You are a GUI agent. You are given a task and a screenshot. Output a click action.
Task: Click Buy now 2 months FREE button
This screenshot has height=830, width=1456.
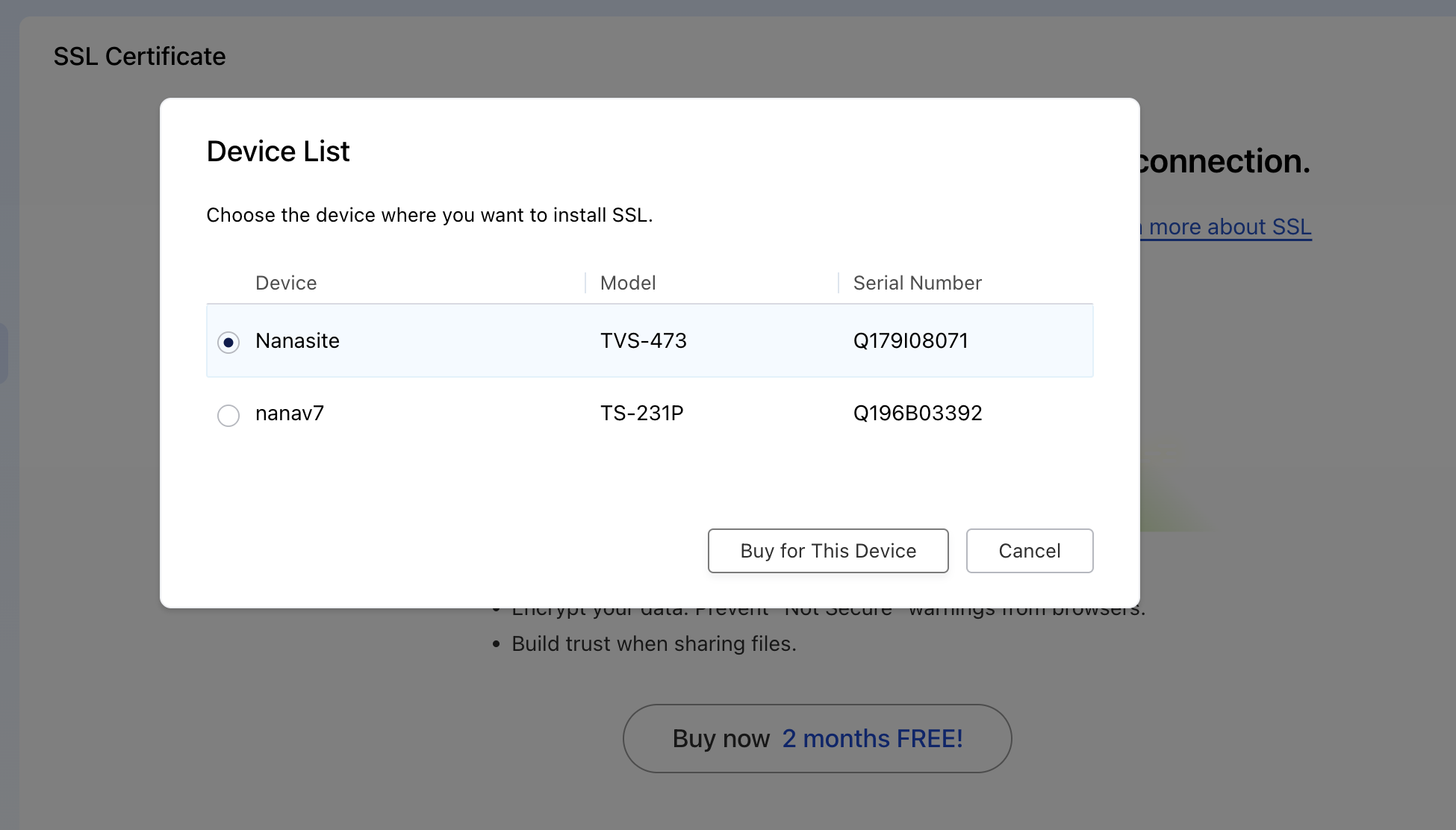817,738
